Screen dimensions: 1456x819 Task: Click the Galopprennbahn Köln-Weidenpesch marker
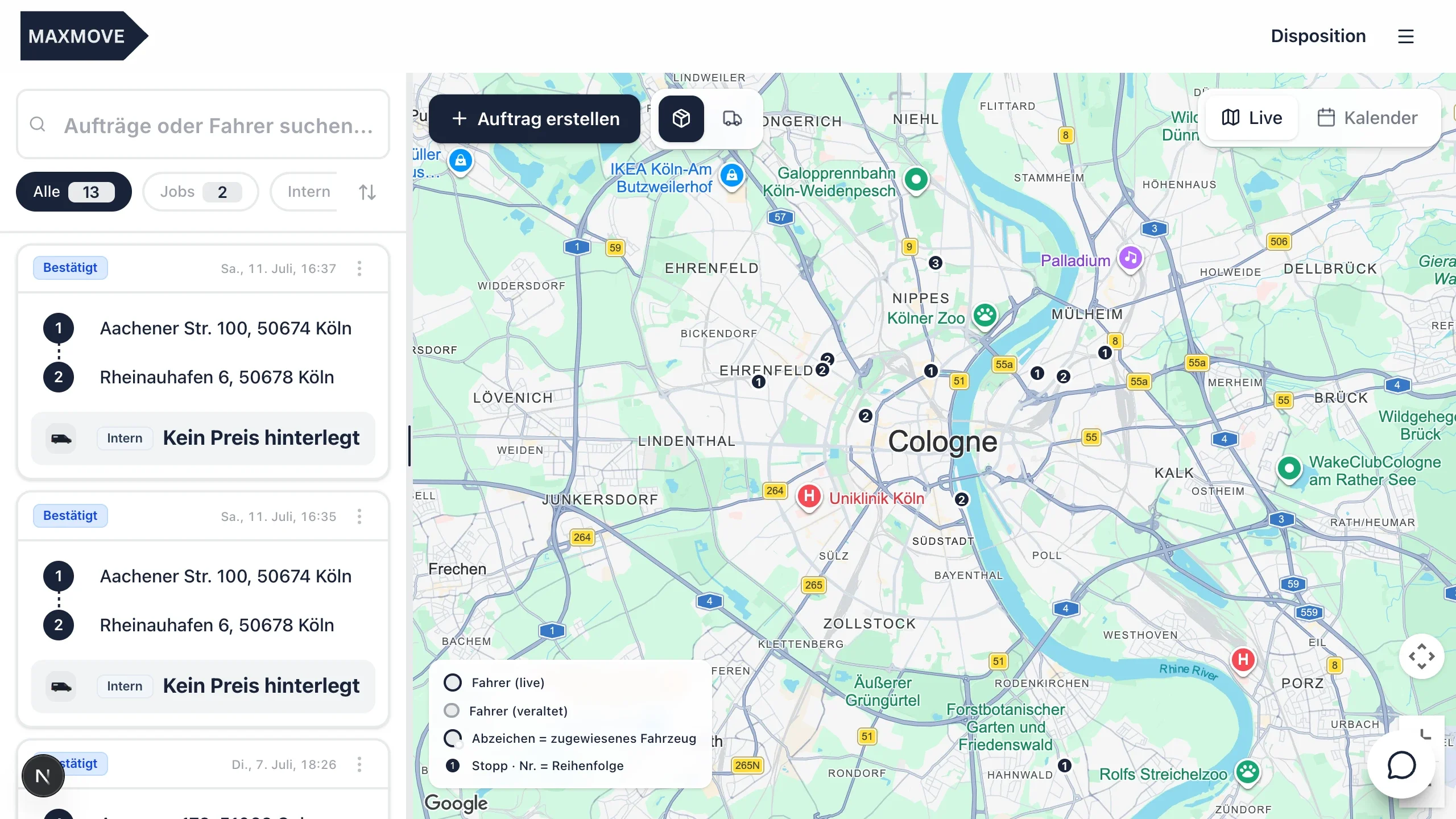pyautogui.click(x=916, y=181)
